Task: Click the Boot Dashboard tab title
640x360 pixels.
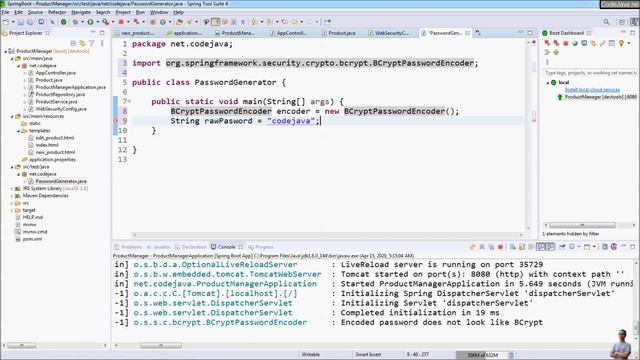Action: [566, 33]
